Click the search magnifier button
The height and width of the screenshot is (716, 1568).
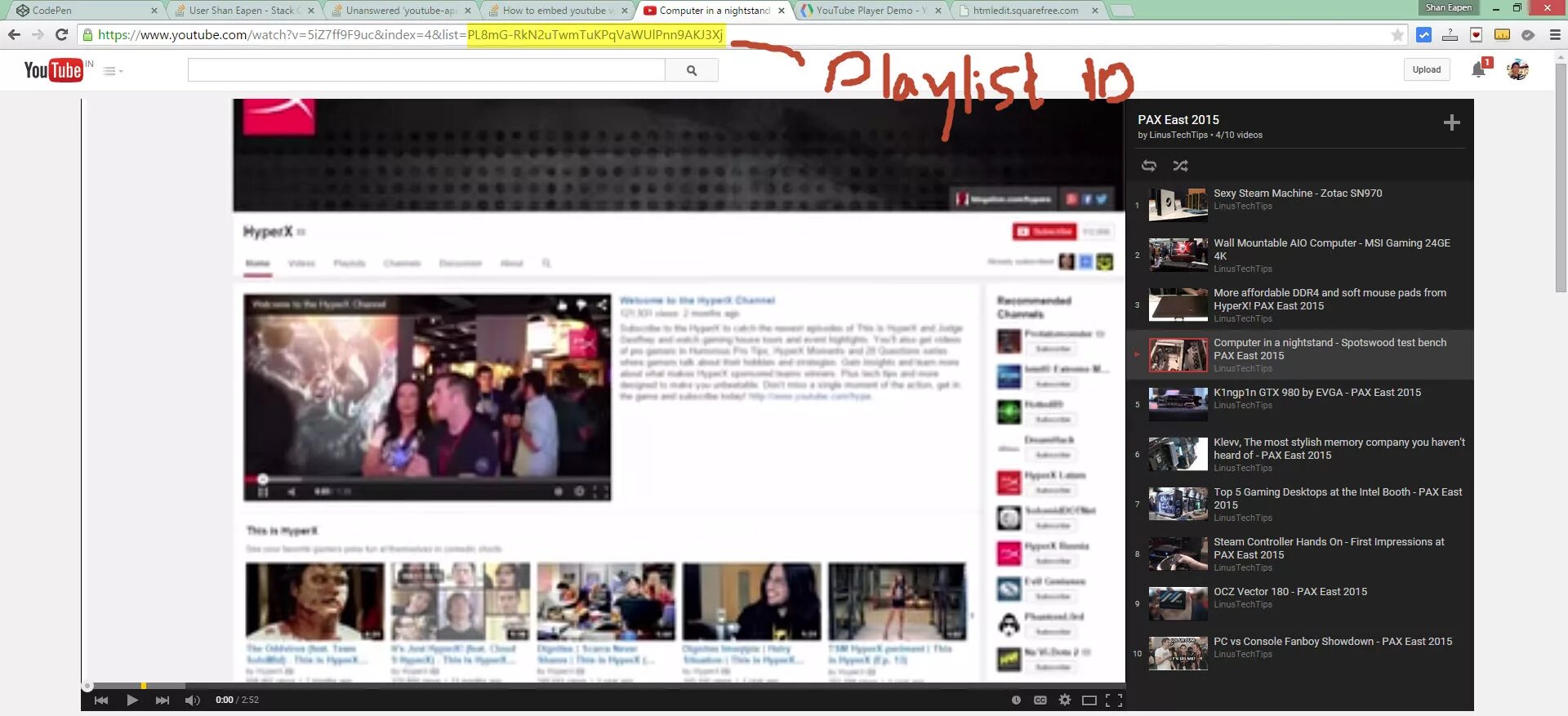point(692,70)
